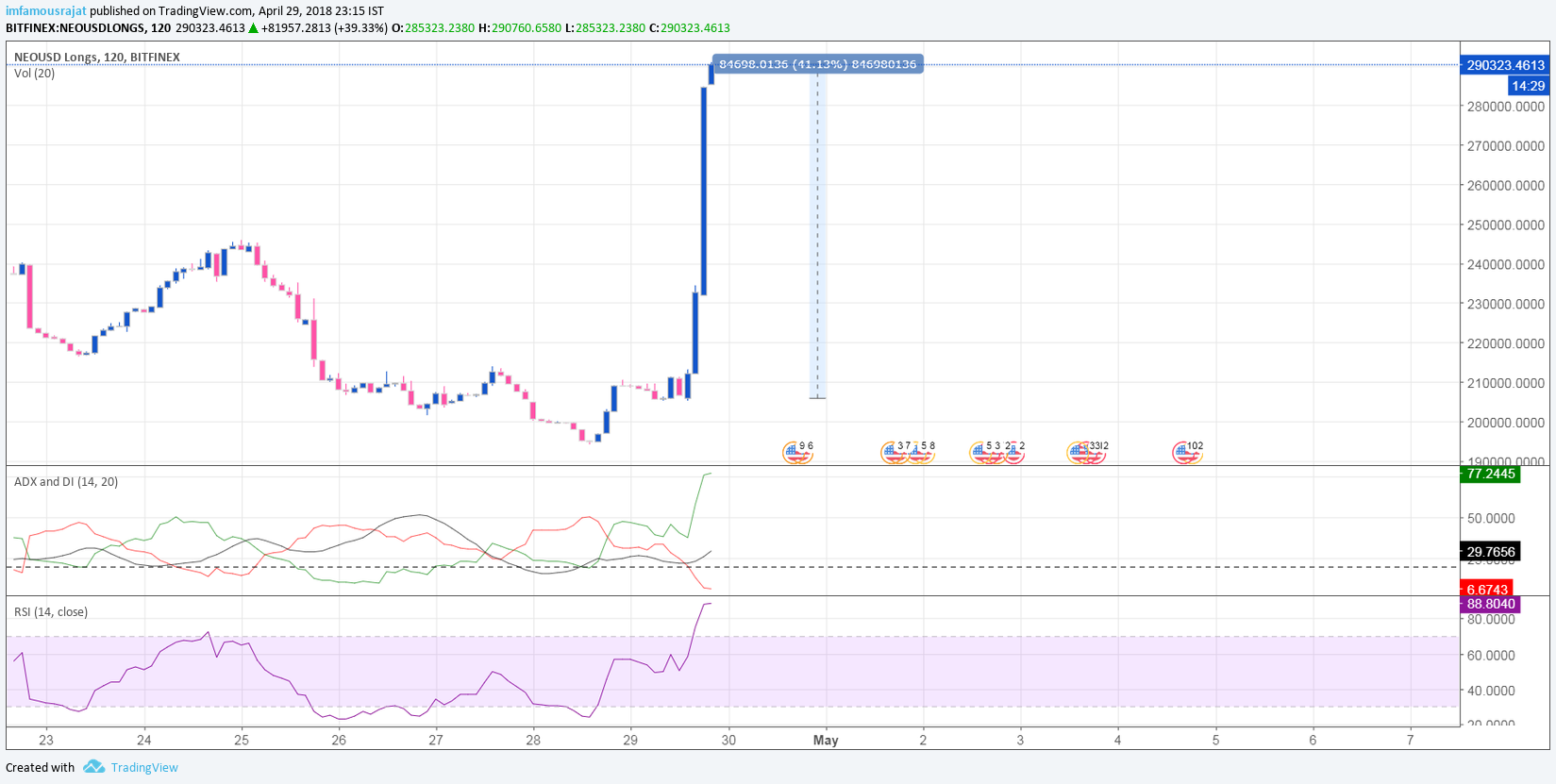Viewport: 1556px width, 784px height.
Task: Click the +81957.2813 (+39.33%) change value
Action: (x=324, y=28)
